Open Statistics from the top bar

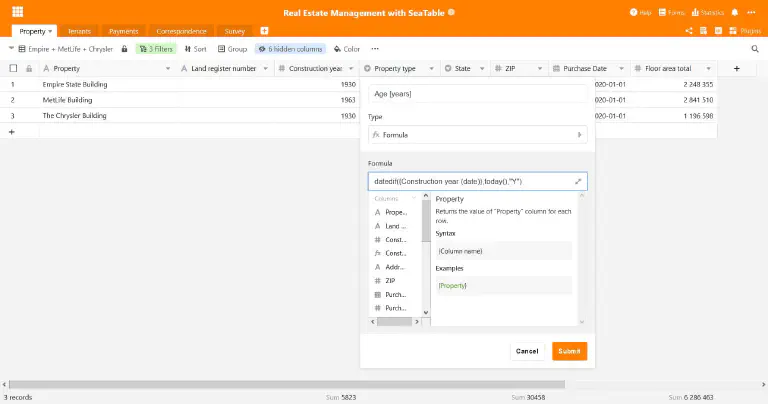(707, 12)
